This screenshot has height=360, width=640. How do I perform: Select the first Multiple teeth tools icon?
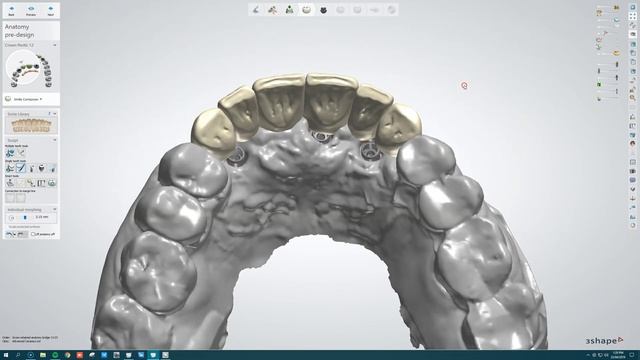(x=10, y=153)
